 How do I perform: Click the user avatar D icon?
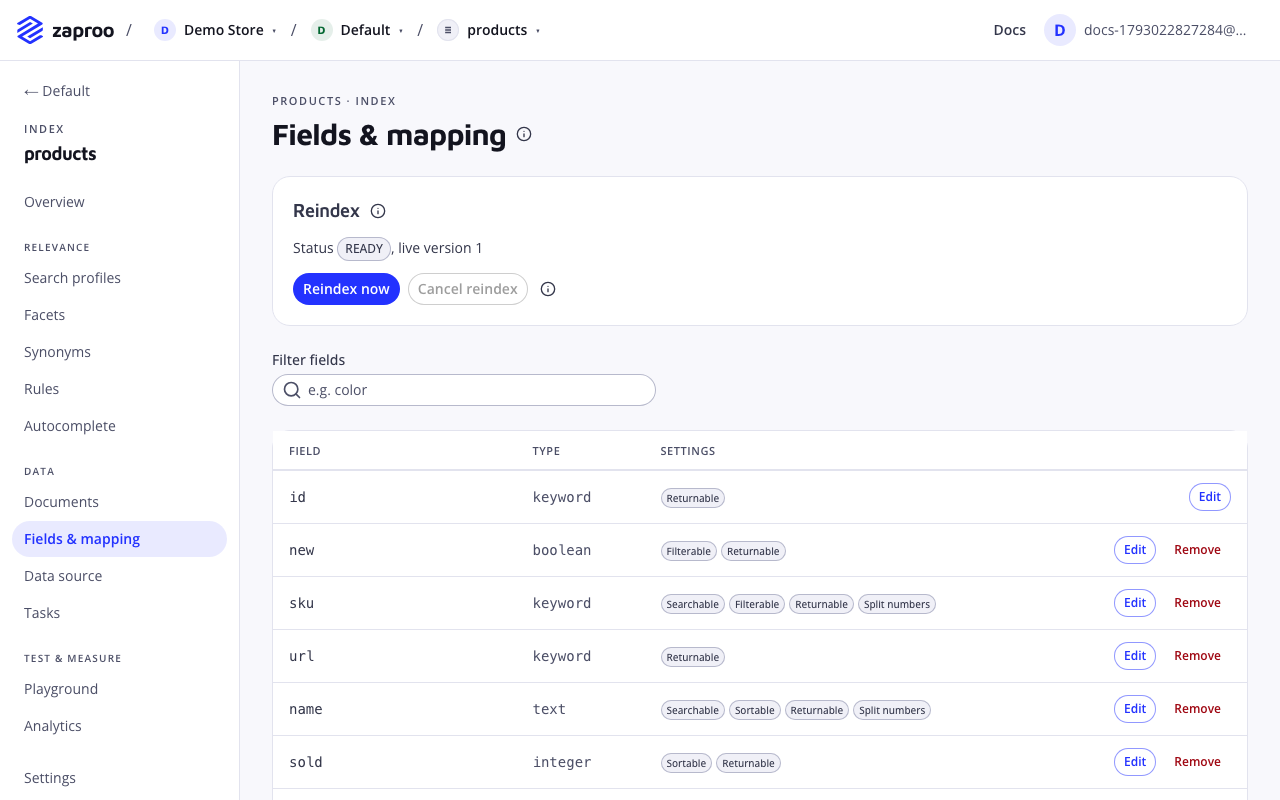1060,30
